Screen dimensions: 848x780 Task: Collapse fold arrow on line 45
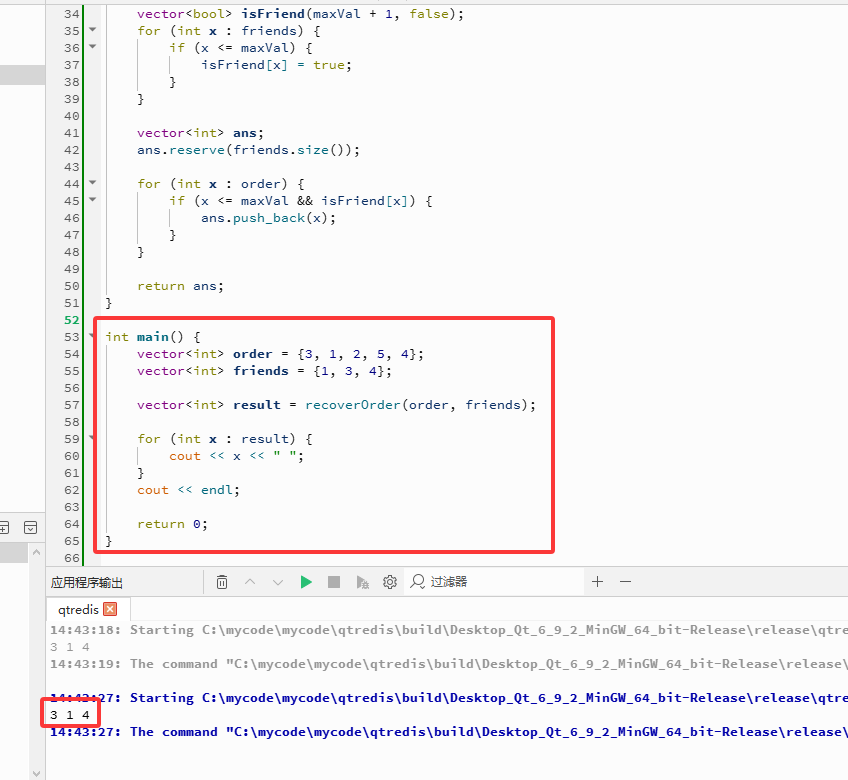(92, 200)
